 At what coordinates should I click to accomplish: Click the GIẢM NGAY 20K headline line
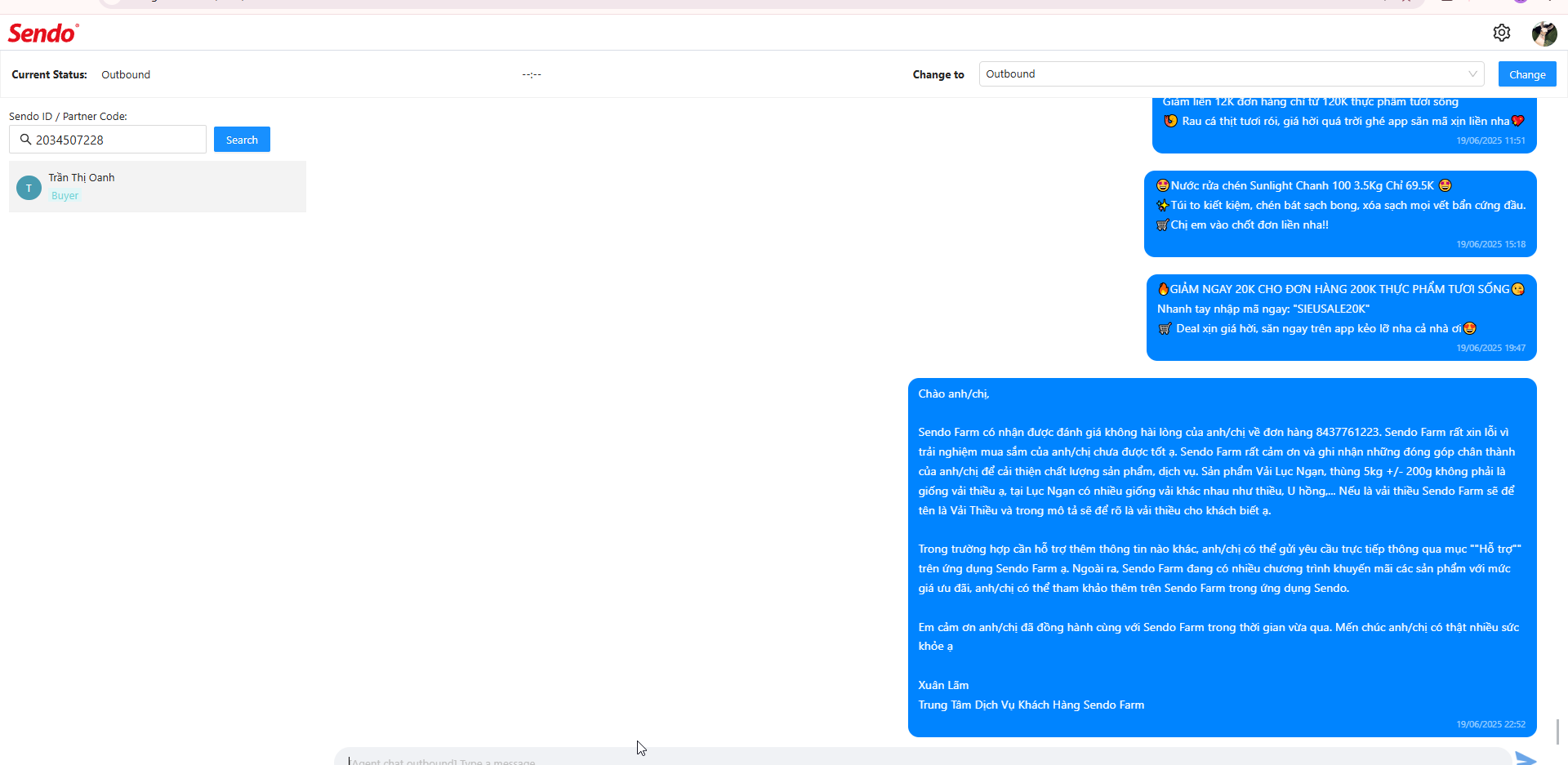coord(1341,289)
